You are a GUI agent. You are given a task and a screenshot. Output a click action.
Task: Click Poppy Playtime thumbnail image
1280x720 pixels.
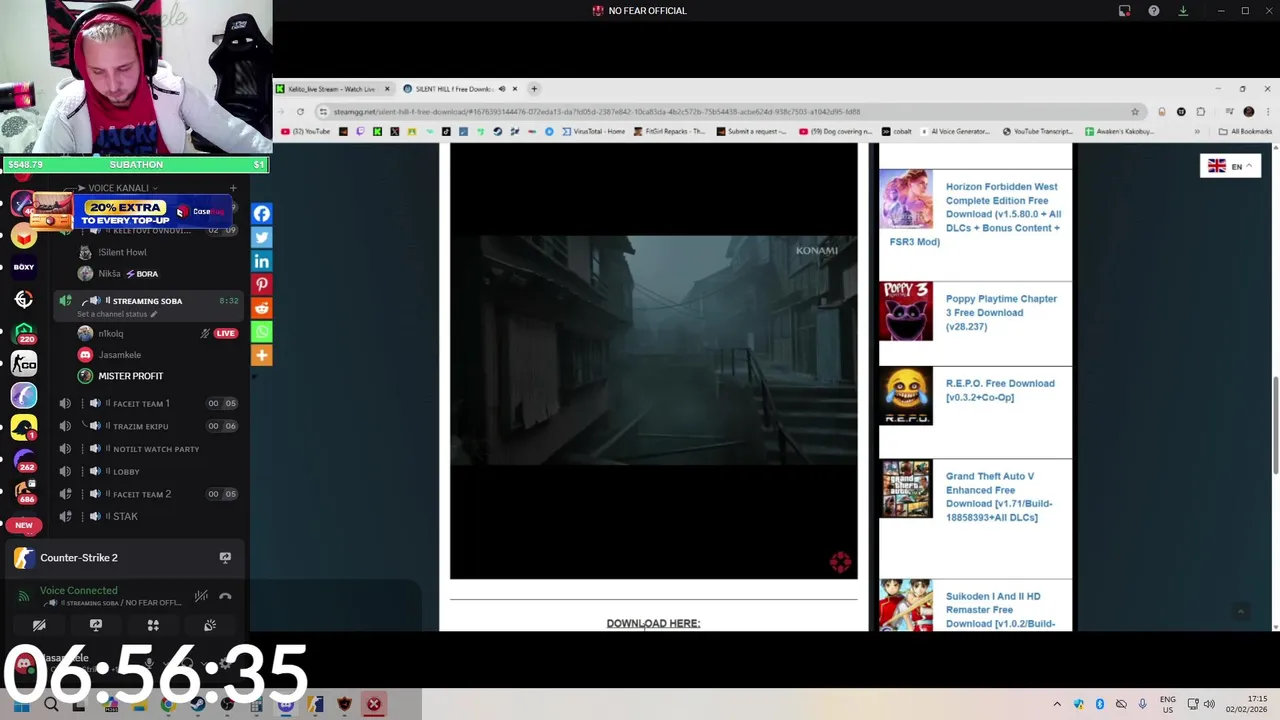(x=906, y=311)
